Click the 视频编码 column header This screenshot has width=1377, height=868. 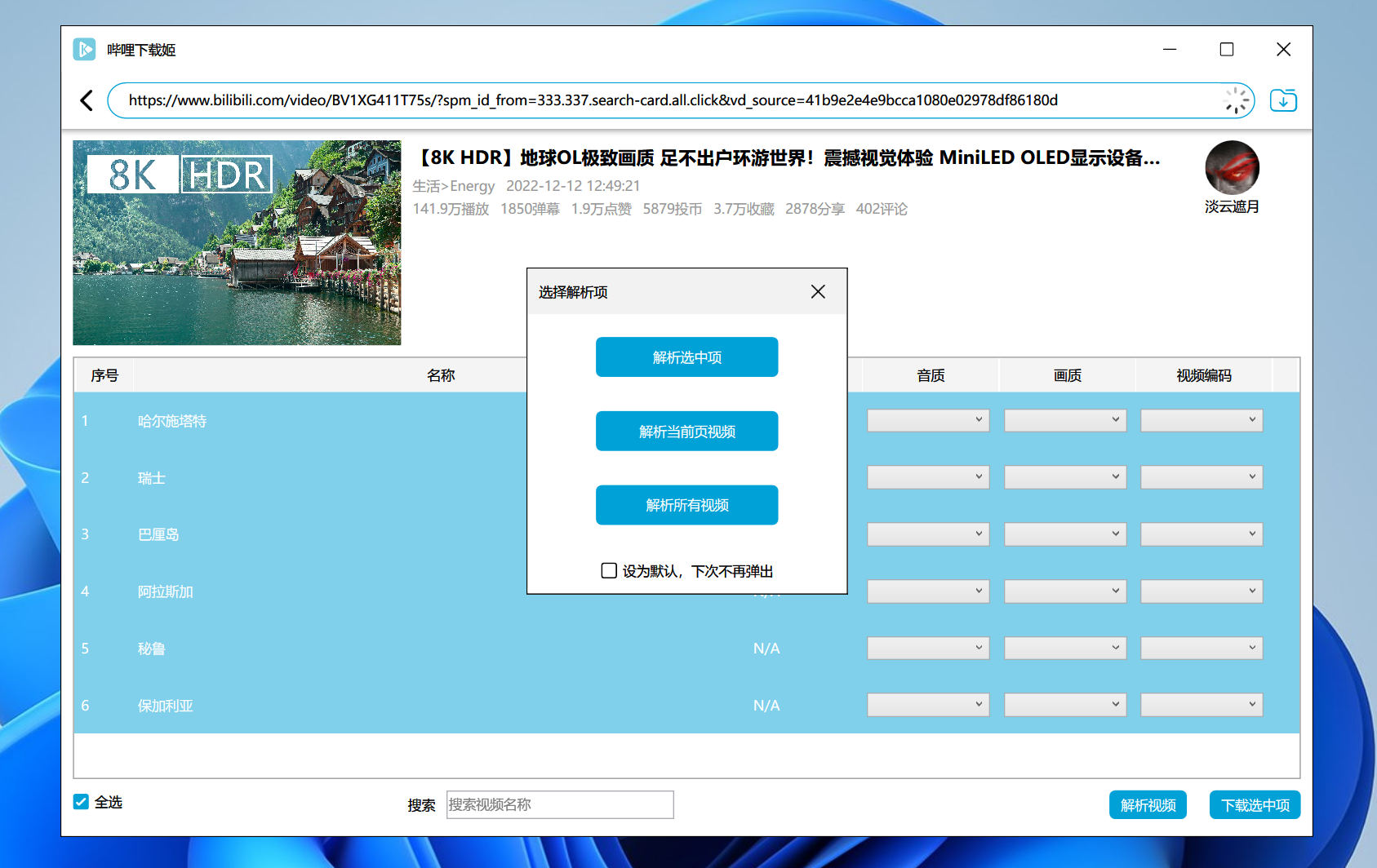(1204, 375)
